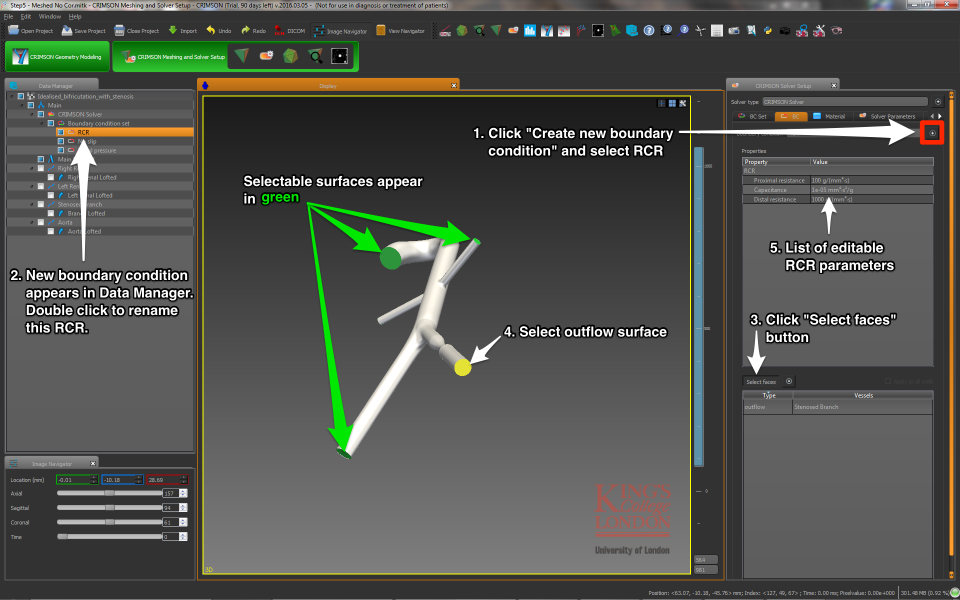Switch to the Material tab
The height and width of the screenshot is (600, 960).
829,116
